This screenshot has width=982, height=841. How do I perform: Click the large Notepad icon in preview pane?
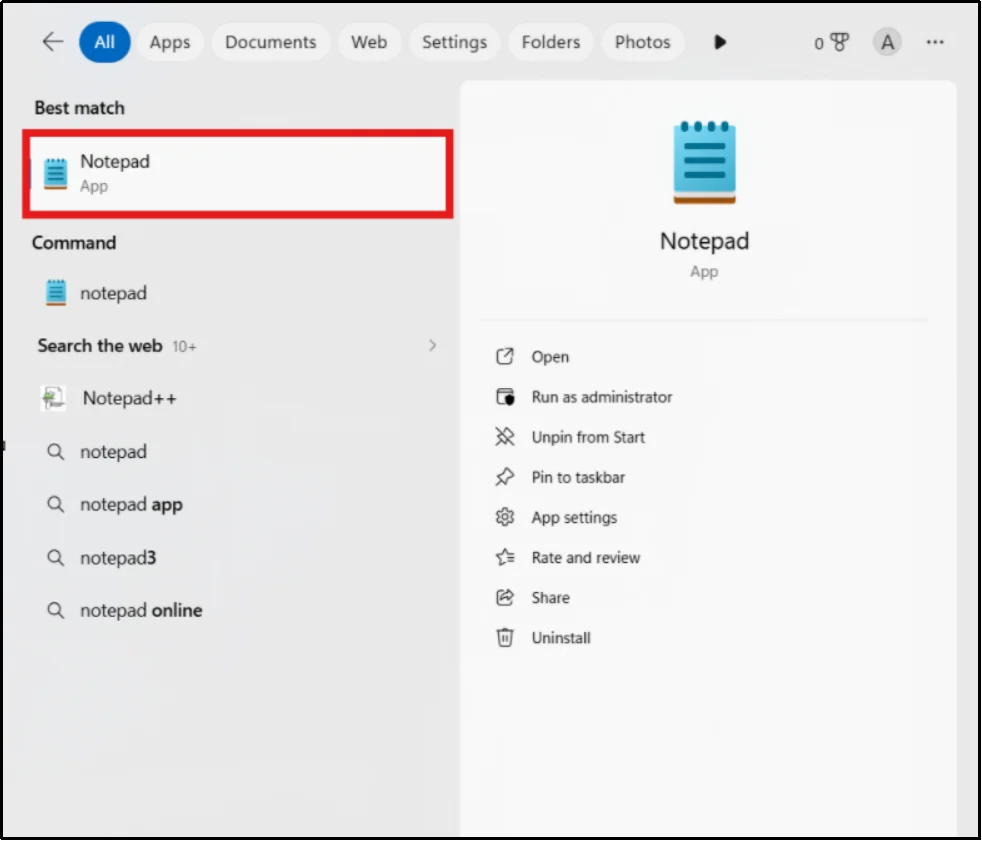tap(705, 162)
